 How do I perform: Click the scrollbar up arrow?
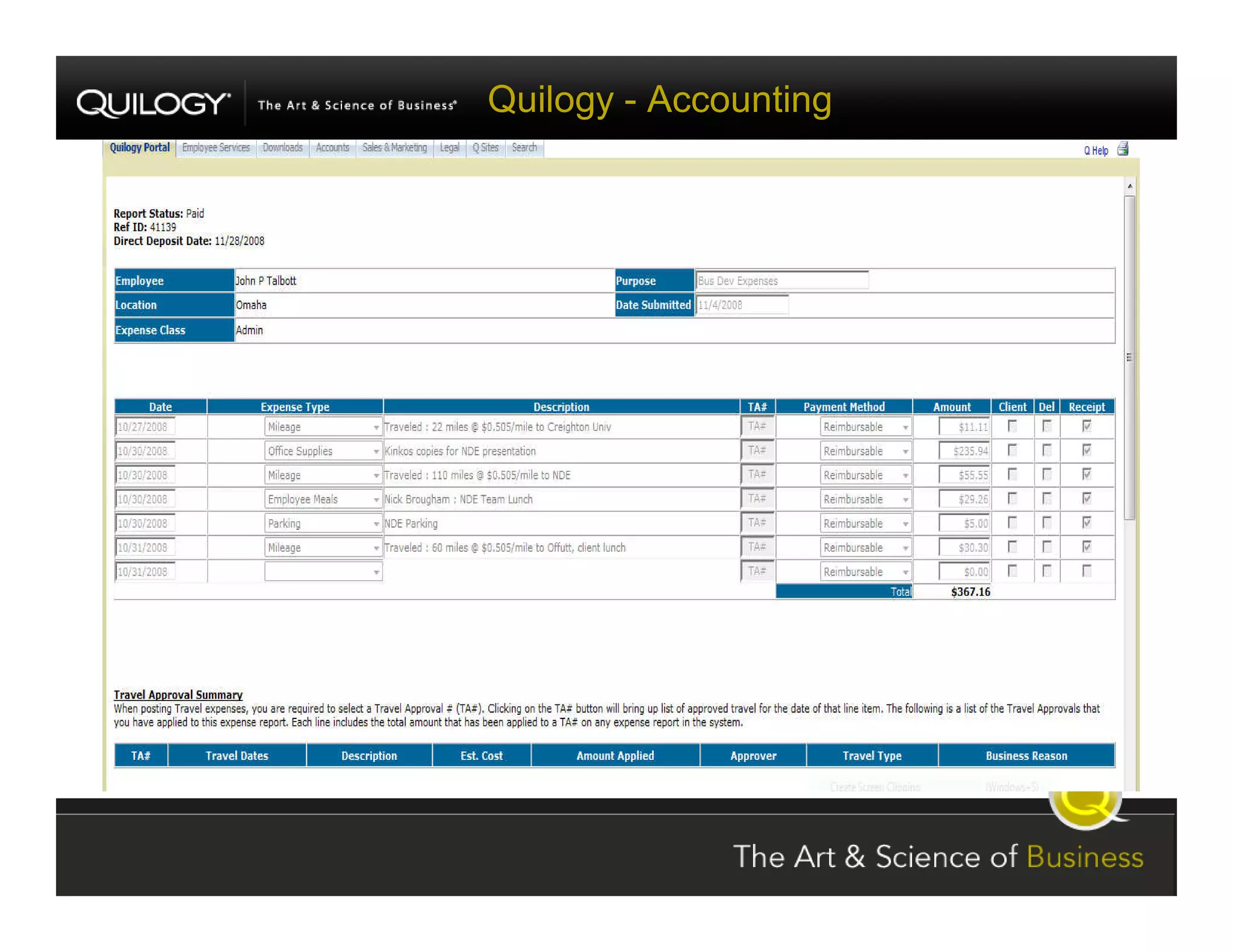click(1130, 186)
